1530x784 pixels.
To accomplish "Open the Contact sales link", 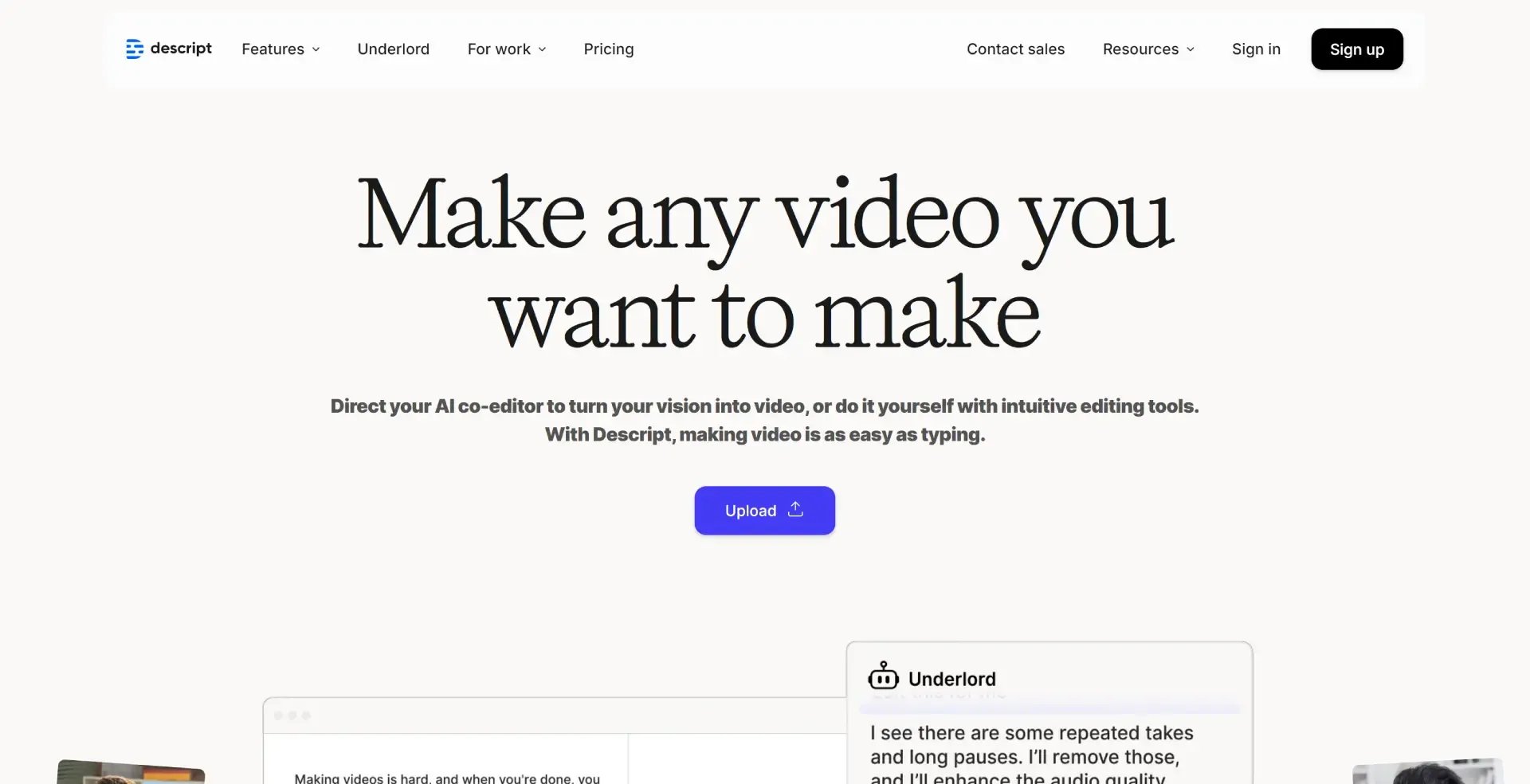I will coord(1015,49).
